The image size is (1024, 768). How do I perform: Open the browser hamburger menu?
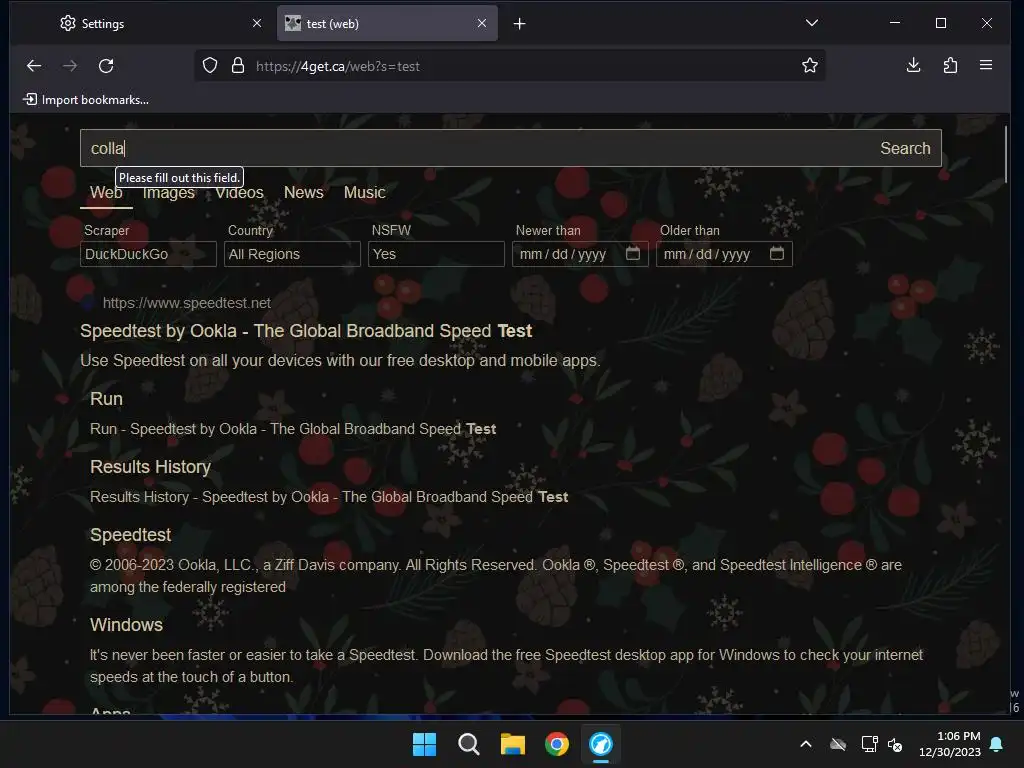(986, 65)
